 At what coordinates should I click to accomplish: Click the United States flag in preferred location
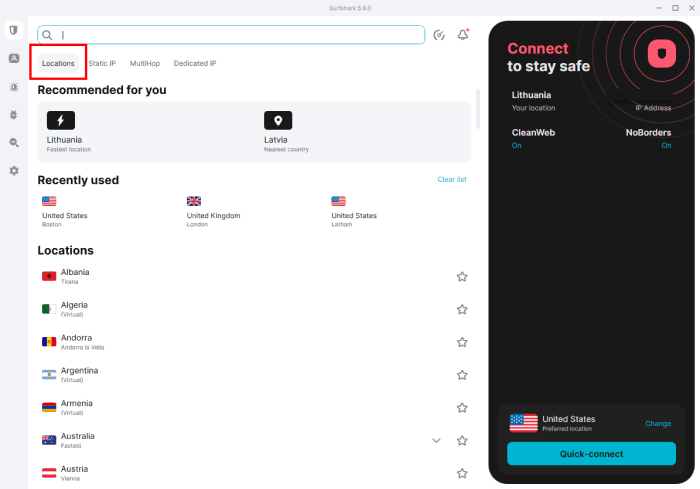coord(523,423)
